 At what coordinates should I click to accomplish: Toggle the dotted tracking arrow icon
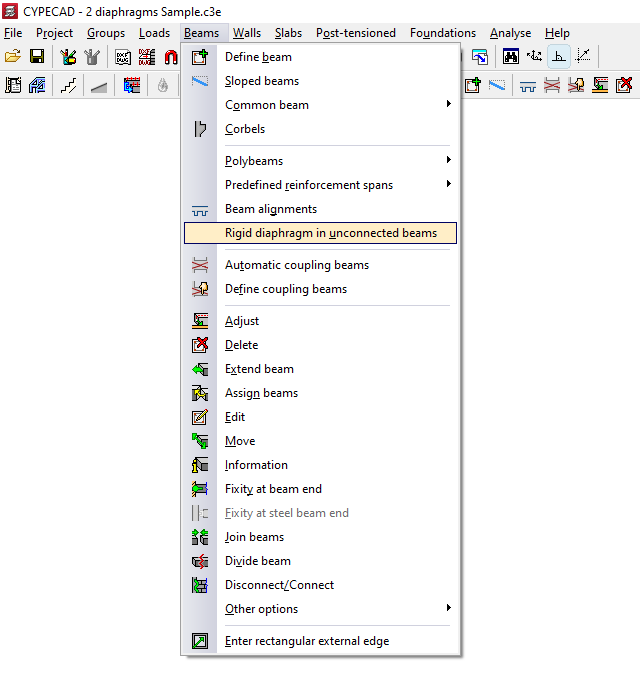[583, 57]
